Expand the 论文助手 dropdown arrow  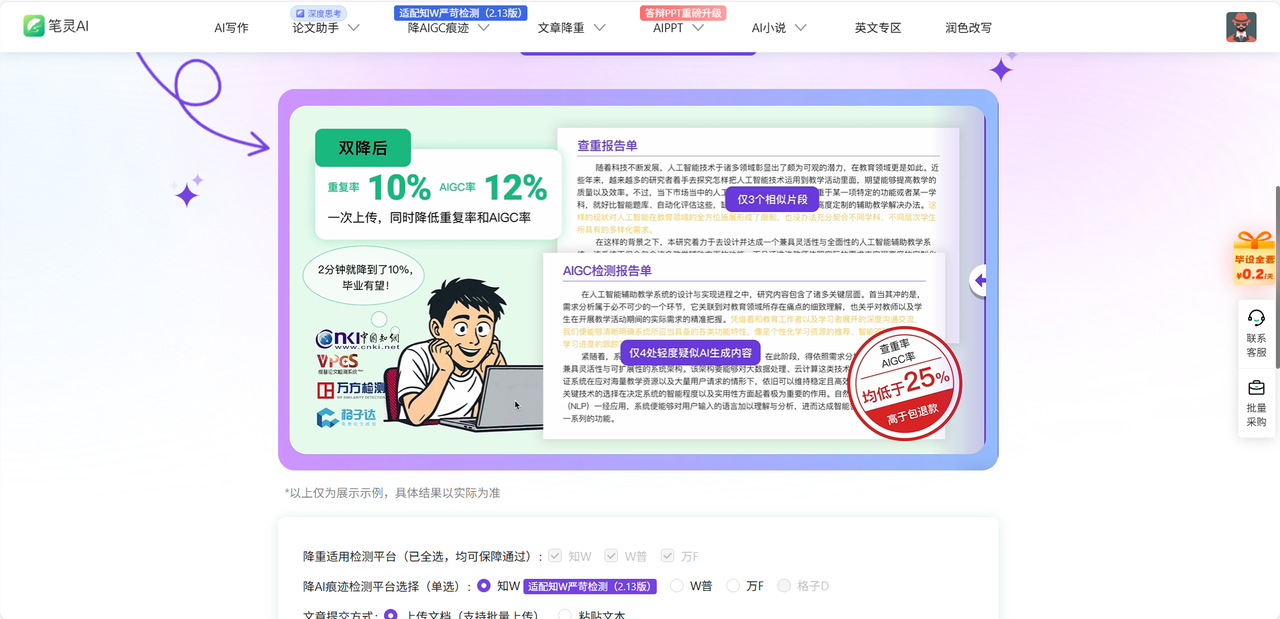[x=353, y=28]
